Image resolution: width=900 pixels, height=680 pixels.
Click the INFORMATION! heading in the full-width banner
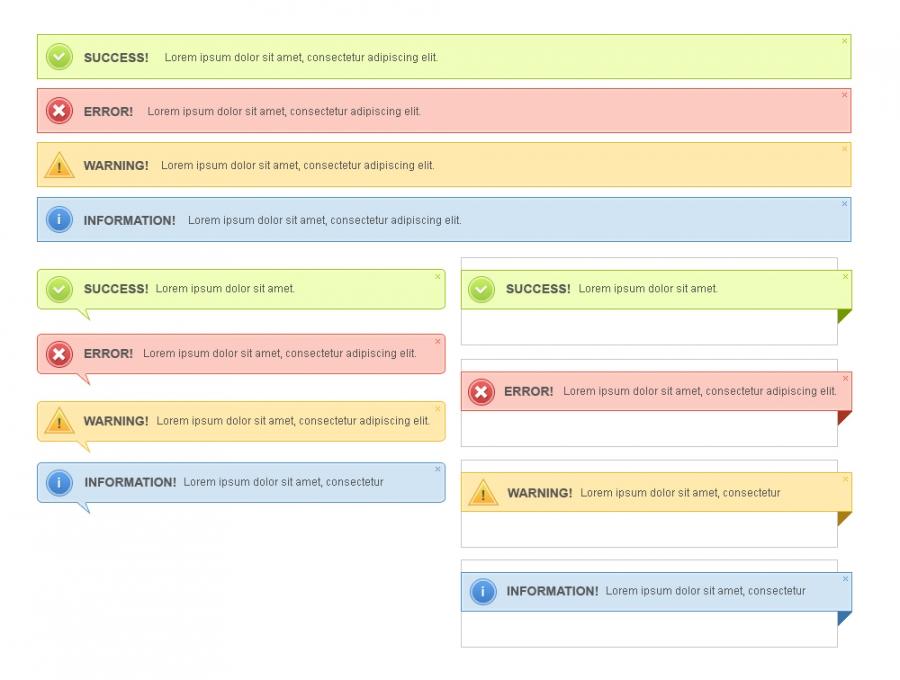tap(129, 220)
